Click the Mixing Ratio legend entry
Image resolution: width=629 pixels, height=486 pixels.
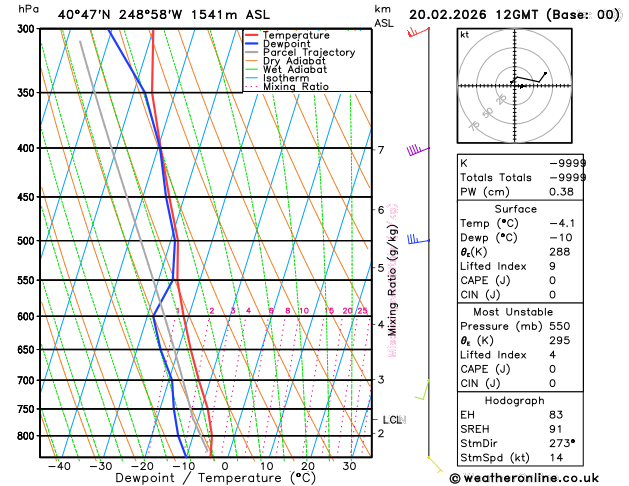click(295, 87)
